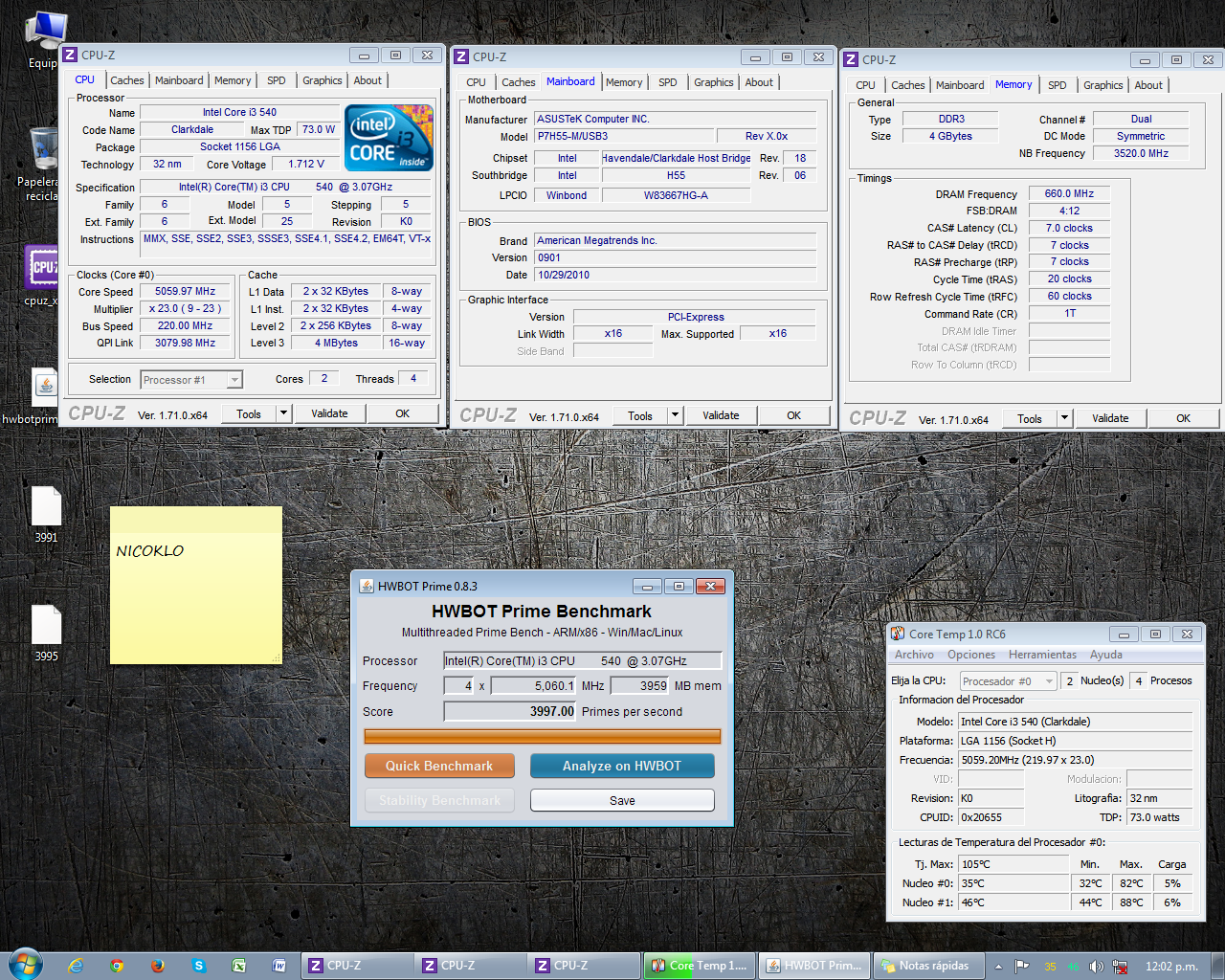
Task: Click Save in HWBOT Prime
Action: [622, 800]
